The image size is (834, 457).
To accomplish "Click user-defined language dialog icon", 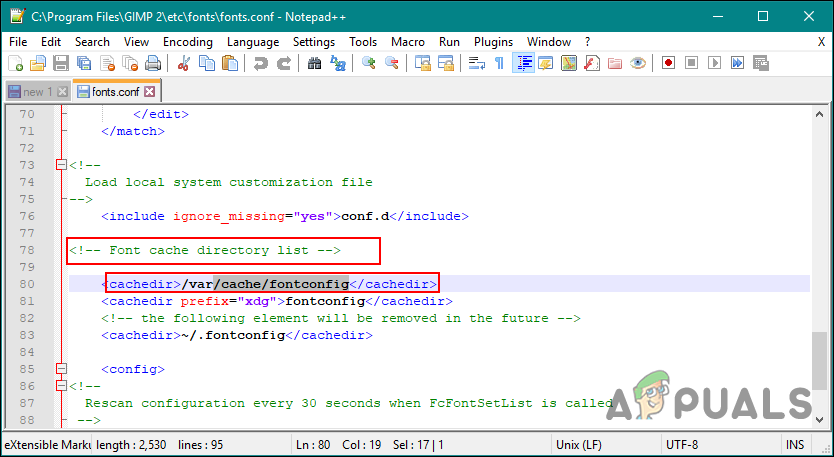I will coord(546,63).
